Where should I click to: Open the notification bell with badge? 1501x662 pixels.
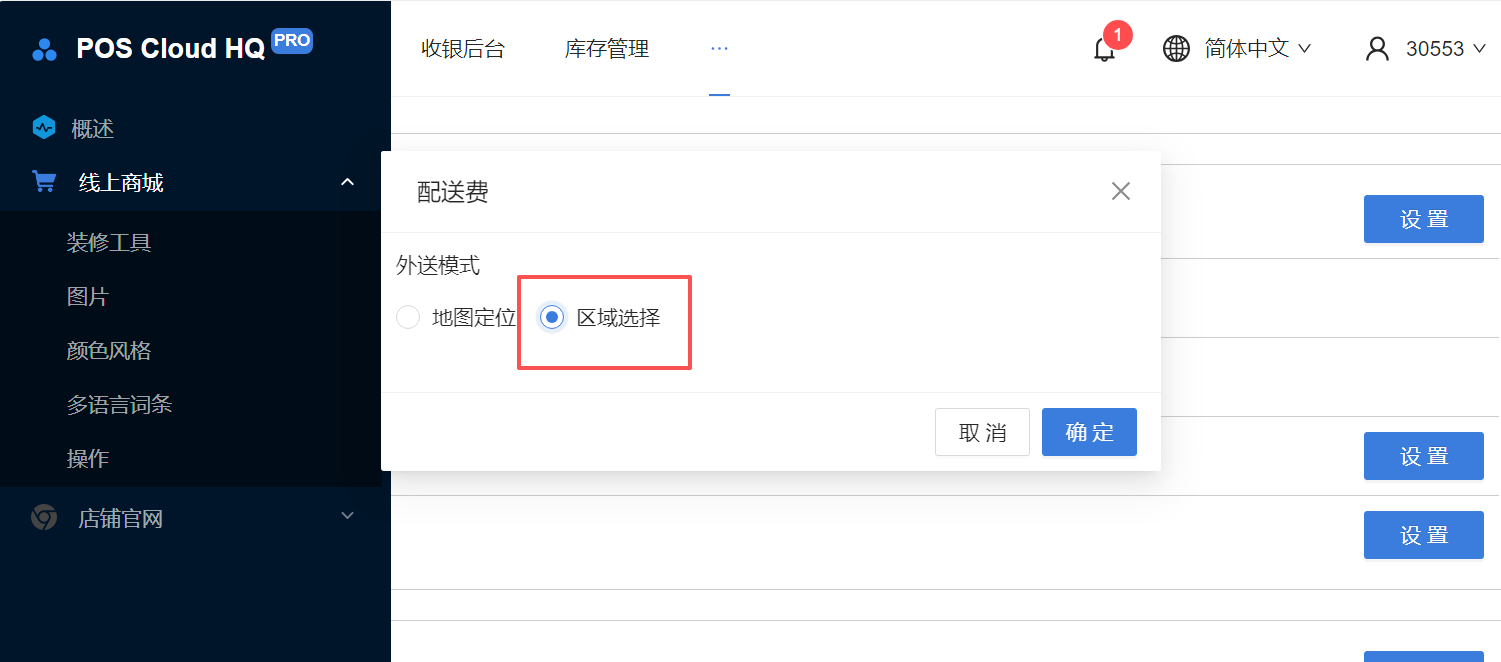click(x=1105, y=48)
